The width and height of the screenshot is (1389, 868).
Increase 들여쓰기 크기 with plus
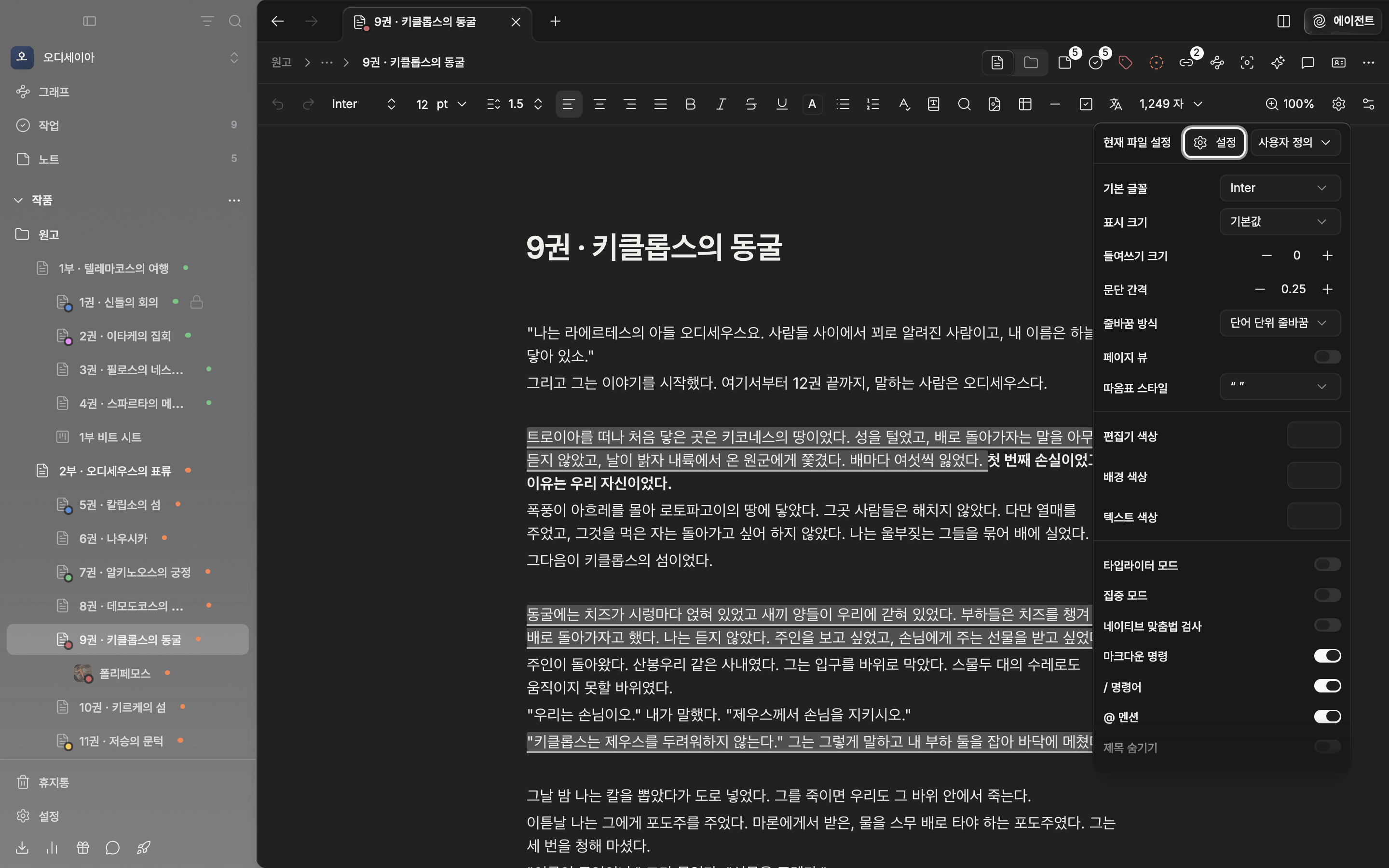tap(1327, 256)
